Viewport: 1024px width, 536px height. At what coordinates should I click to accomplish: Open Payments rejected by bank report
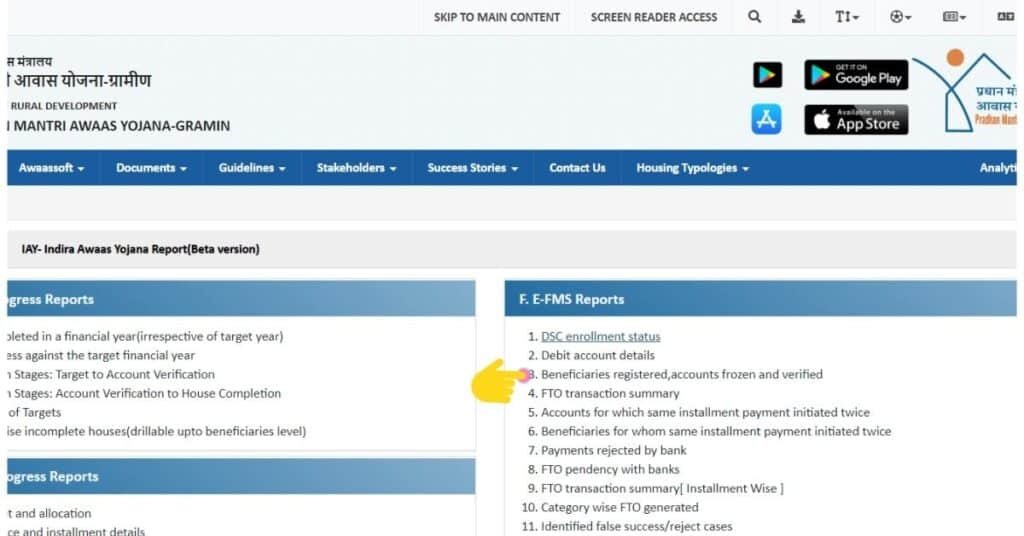pos(613,450)
